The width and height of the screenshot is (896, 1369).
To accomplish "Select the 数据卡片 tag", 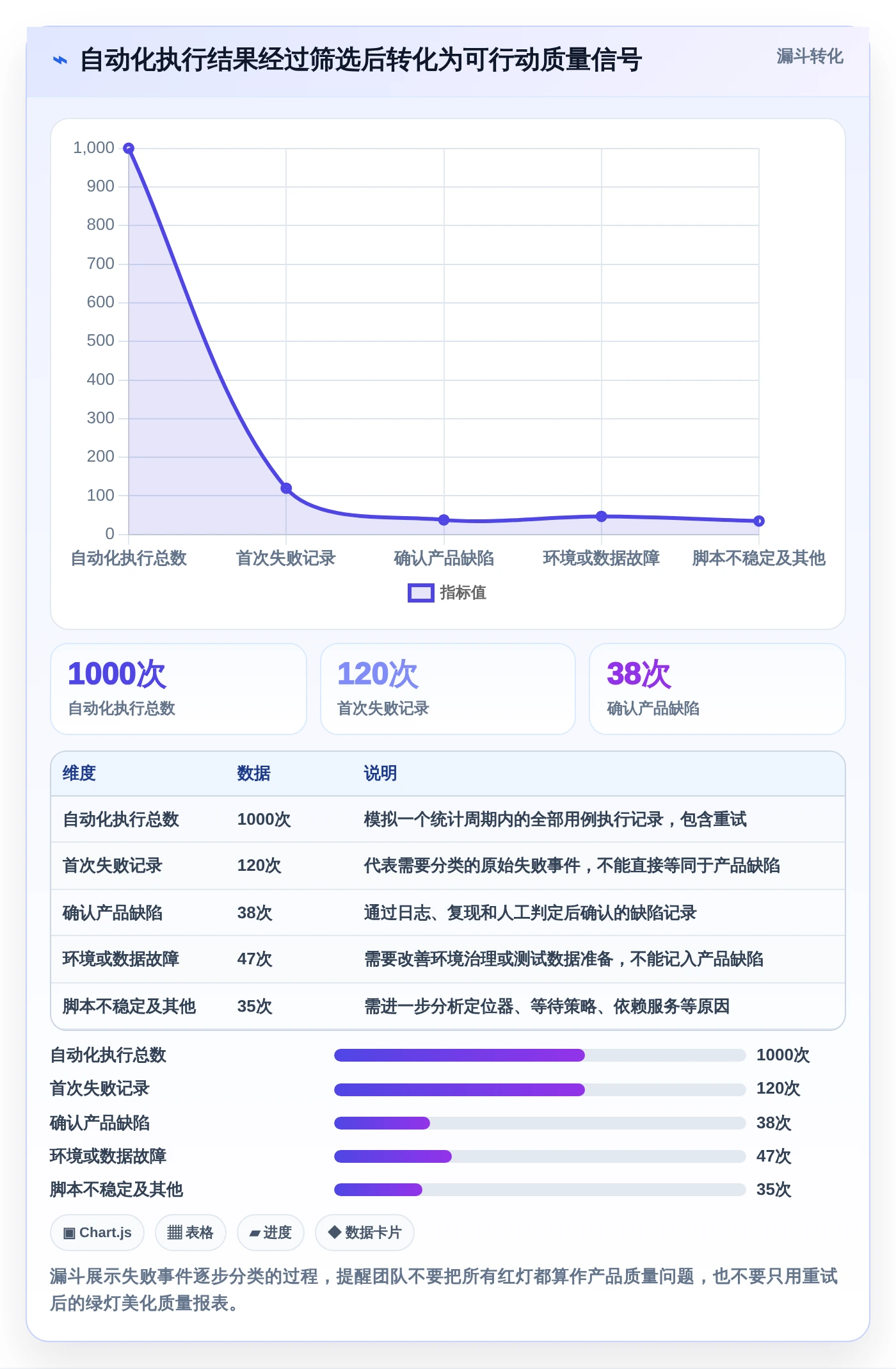I will [364, 1233].
